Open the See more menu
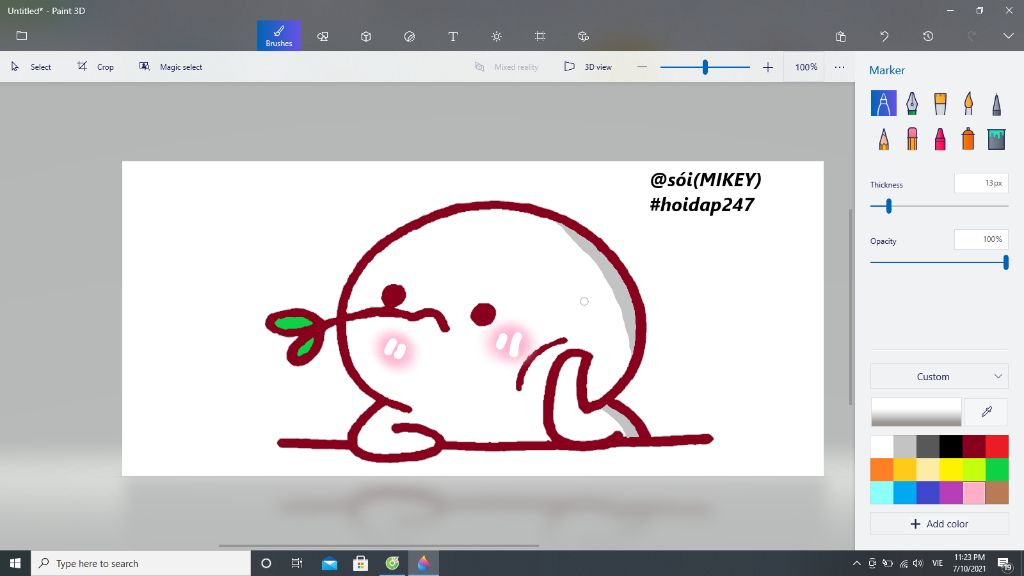 tap(838, 67)
